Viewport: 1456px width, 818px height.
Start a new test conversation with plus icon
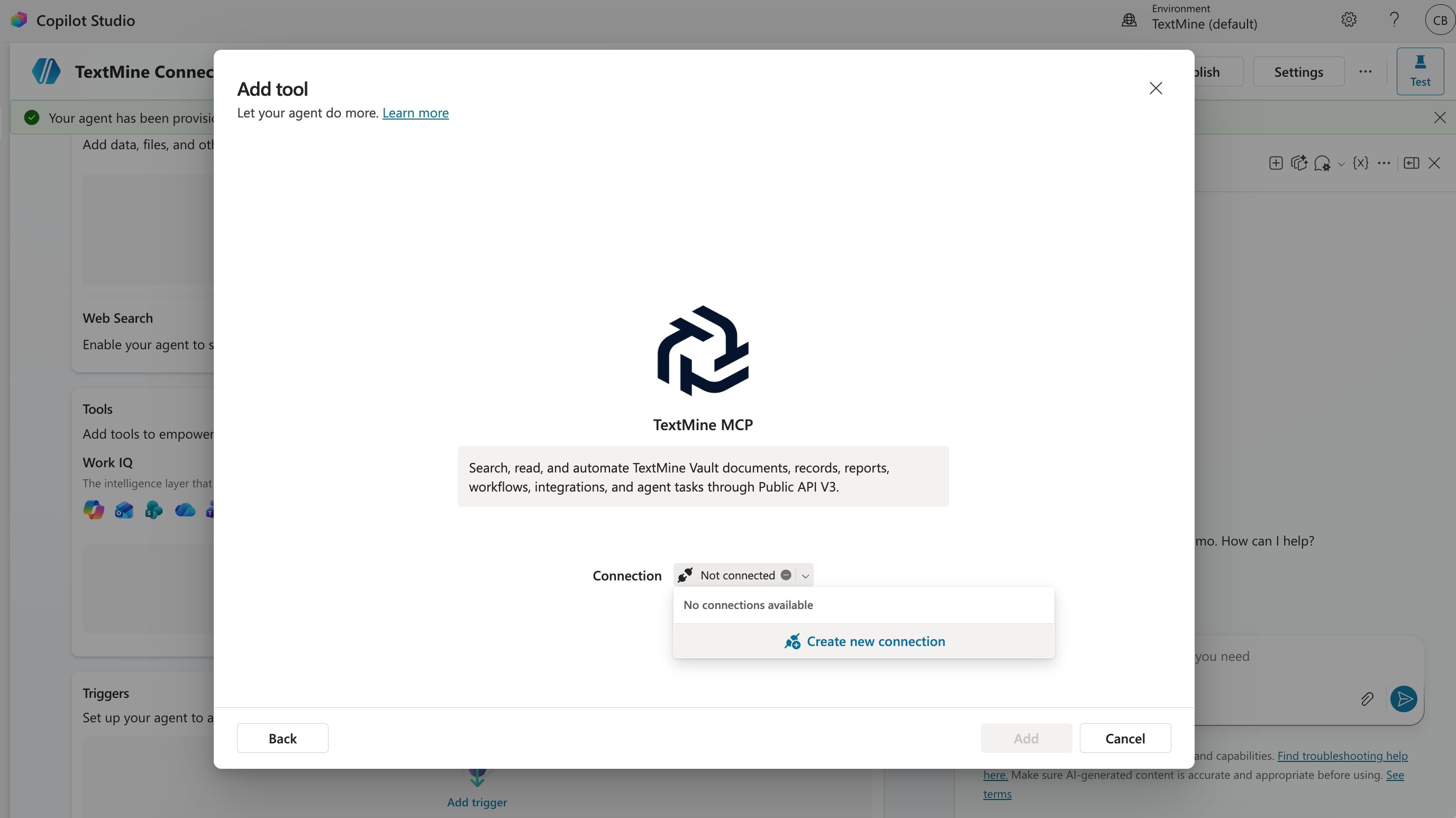tap(1276, 163)
